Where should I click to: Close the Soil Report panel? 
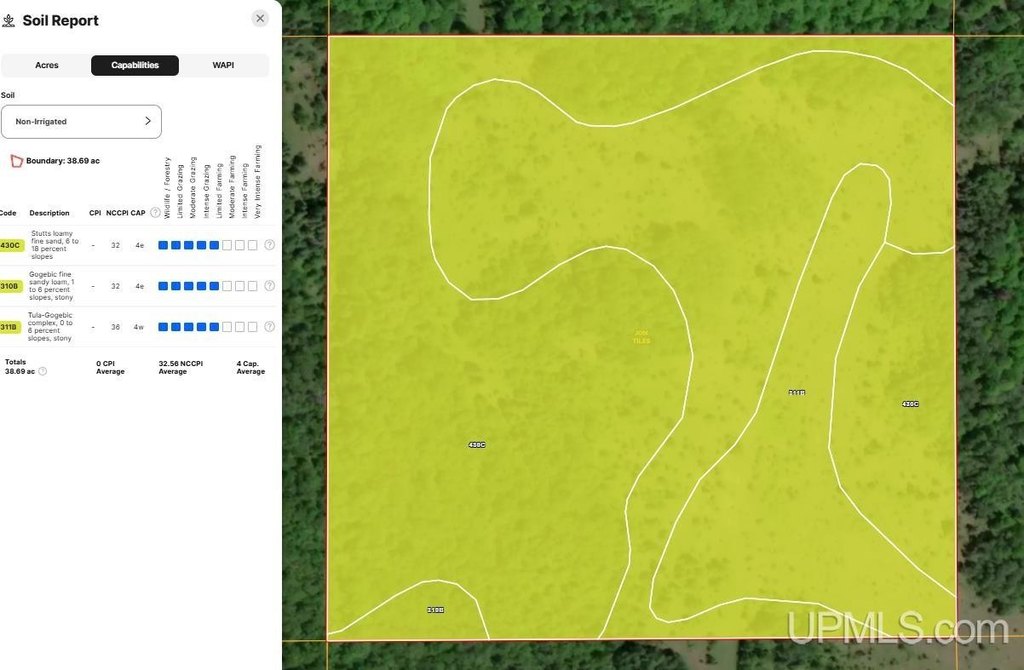tap(260, 18)
